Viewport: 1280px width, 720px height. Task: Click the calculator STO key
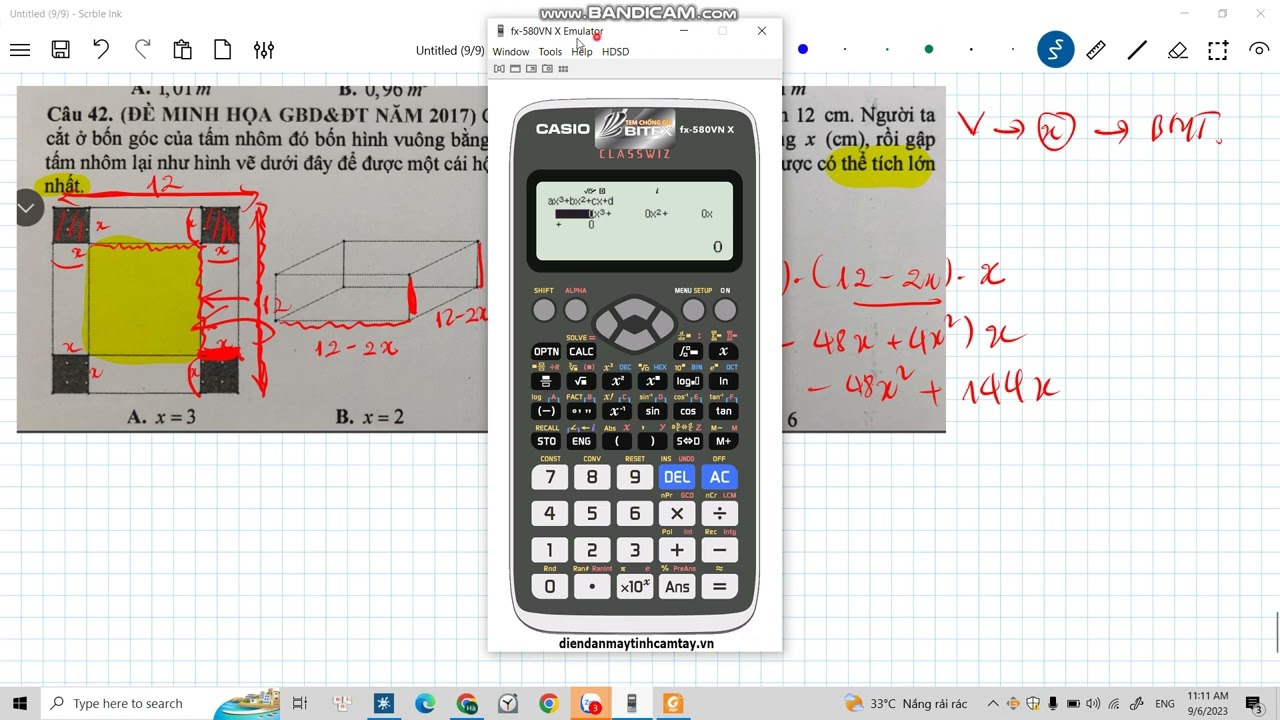click(x=546, y=441)
